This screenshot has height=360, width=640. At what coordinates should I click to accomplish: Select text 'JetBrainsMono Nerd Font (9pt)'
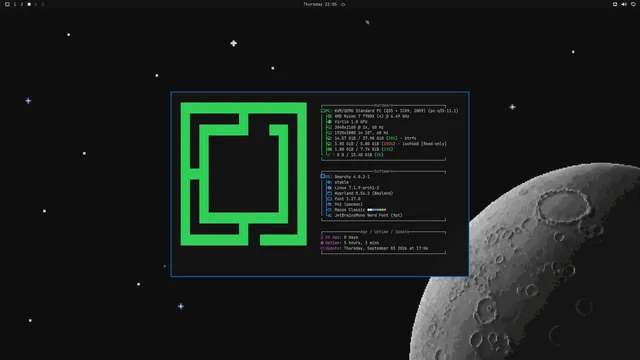pyautogui.click(x=368, y=215)
